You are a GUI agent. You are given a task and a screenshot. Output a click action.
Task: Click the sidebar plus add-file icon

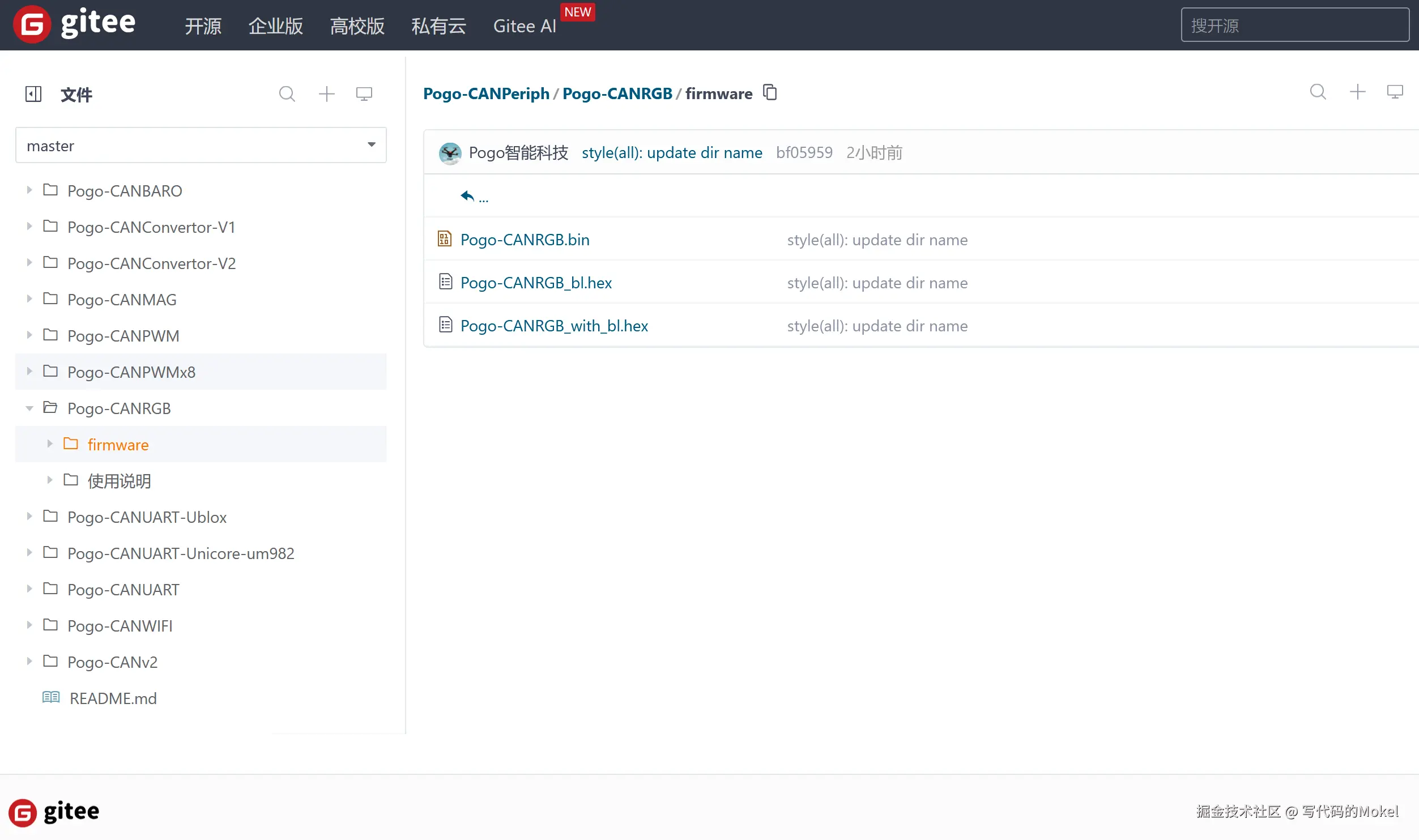[327, 94]
